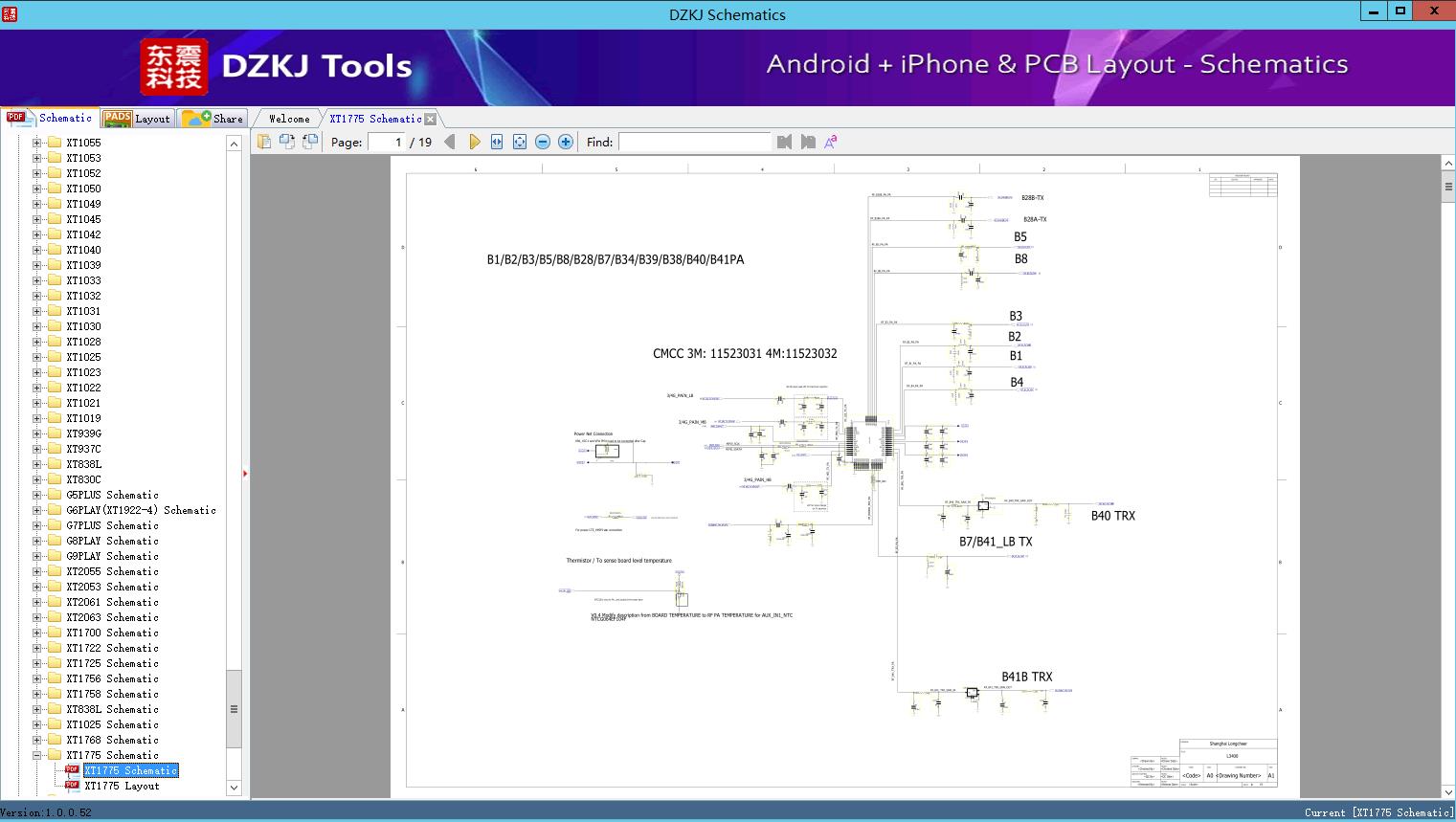This screenshot has width=1456, height=822.
Task: Select the G8PLAY Schematic folder
Action: (112, 541)
